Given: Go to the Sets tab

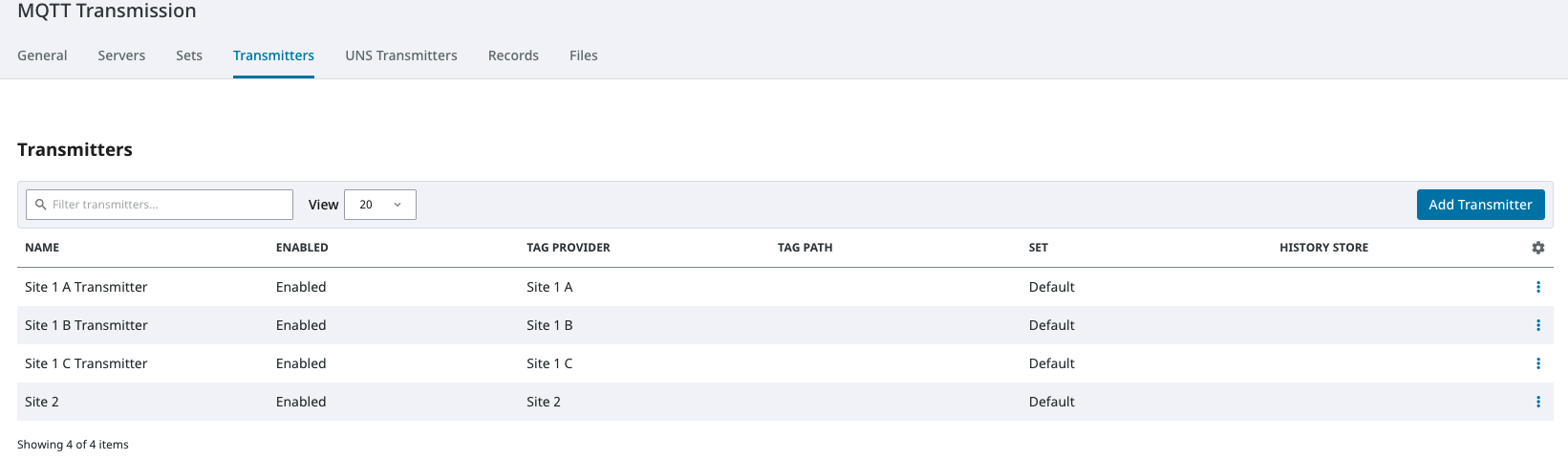Looking at the screenshot, I should tap(189, 55).
